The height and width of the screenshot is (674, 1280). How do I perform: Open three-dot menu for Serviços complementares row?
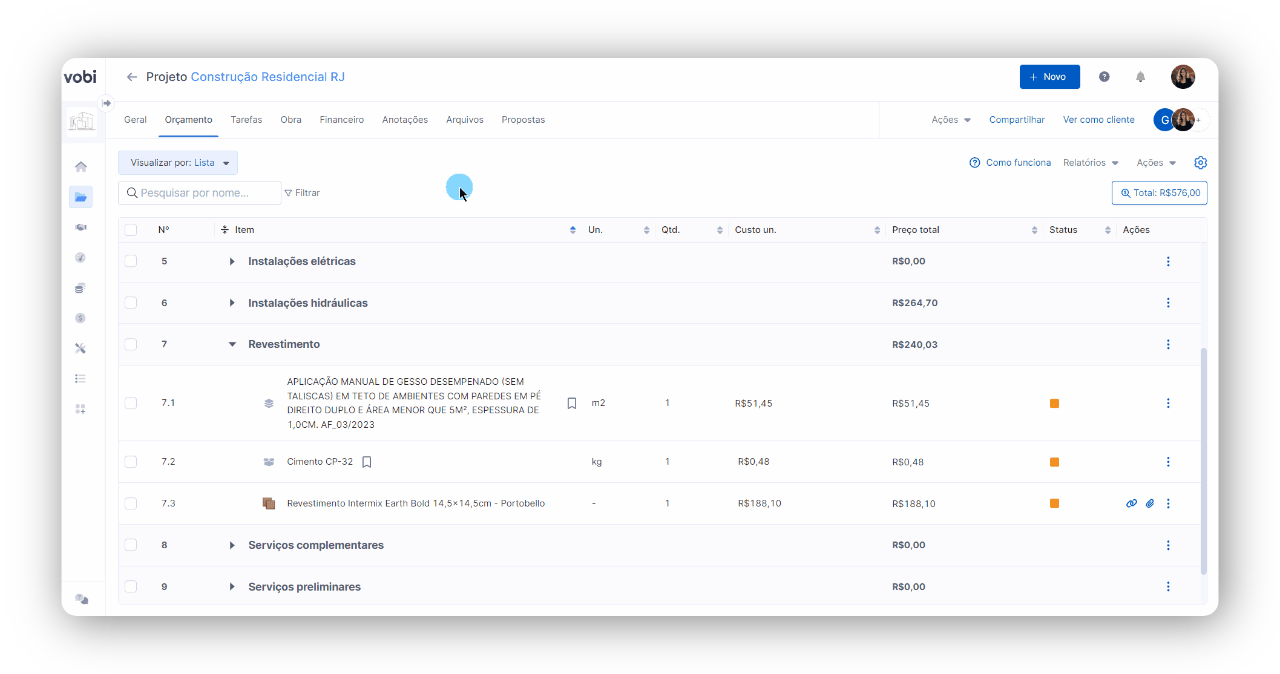coord(1168,545)
